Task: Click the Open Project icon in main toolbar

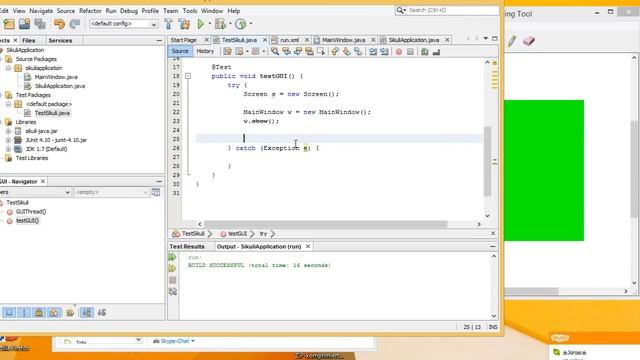Action: pyautogui.click(x=24, y=24)
